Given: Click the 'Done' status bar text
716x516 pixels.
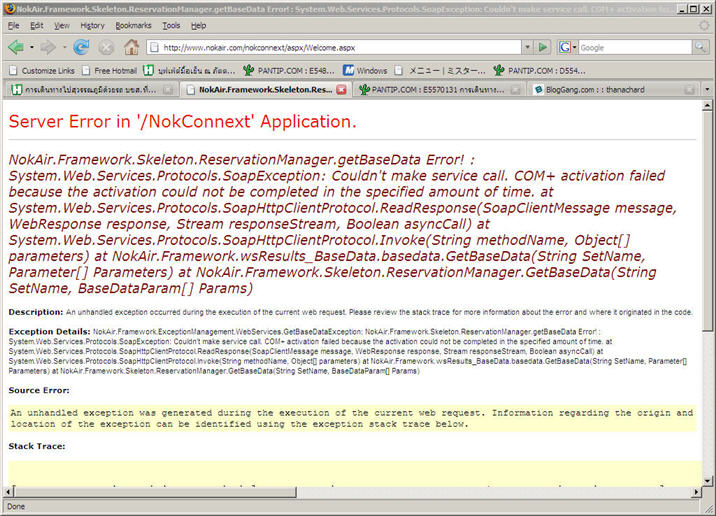Looking at the screenshot, I should point(16,506).
